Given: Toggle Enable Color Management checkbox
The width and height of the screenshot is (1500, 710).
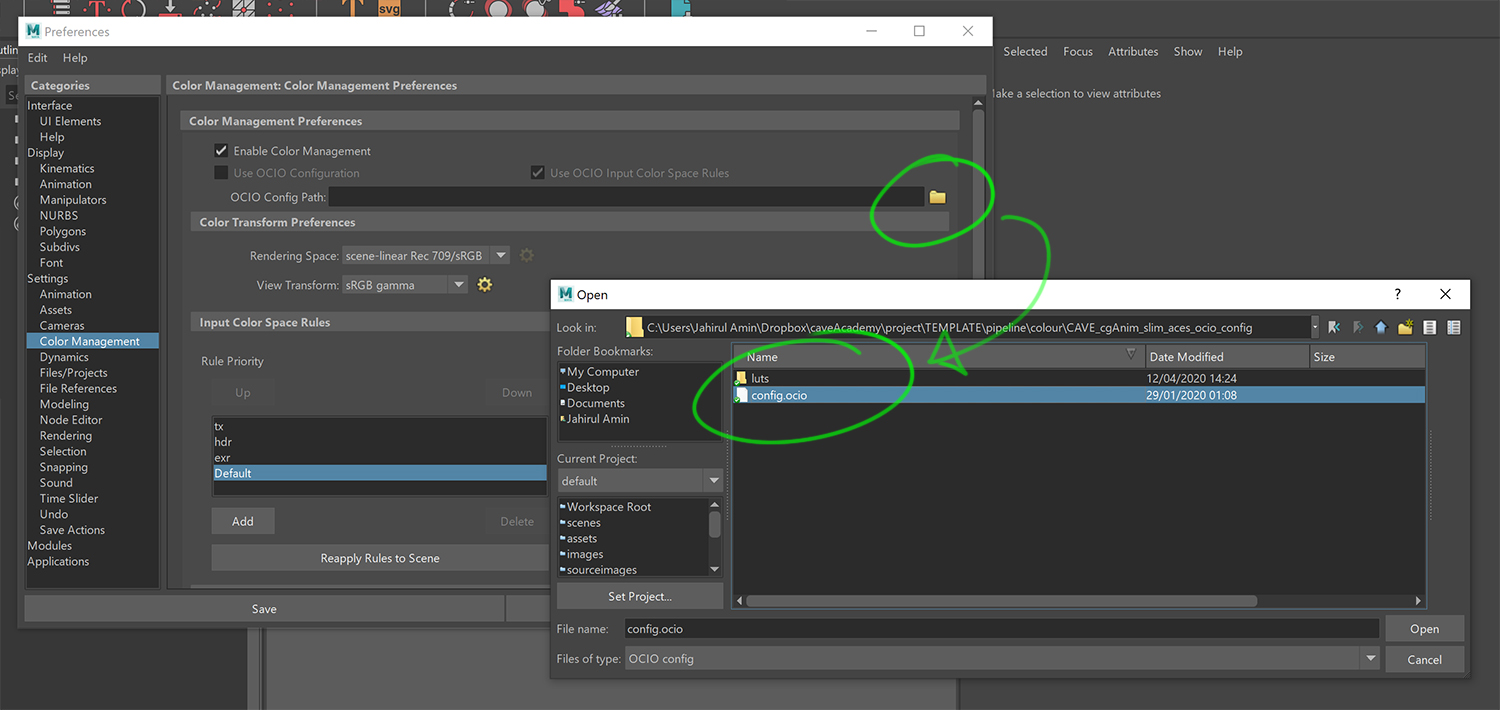Looking at the screenshot, I should coord(221,151).
